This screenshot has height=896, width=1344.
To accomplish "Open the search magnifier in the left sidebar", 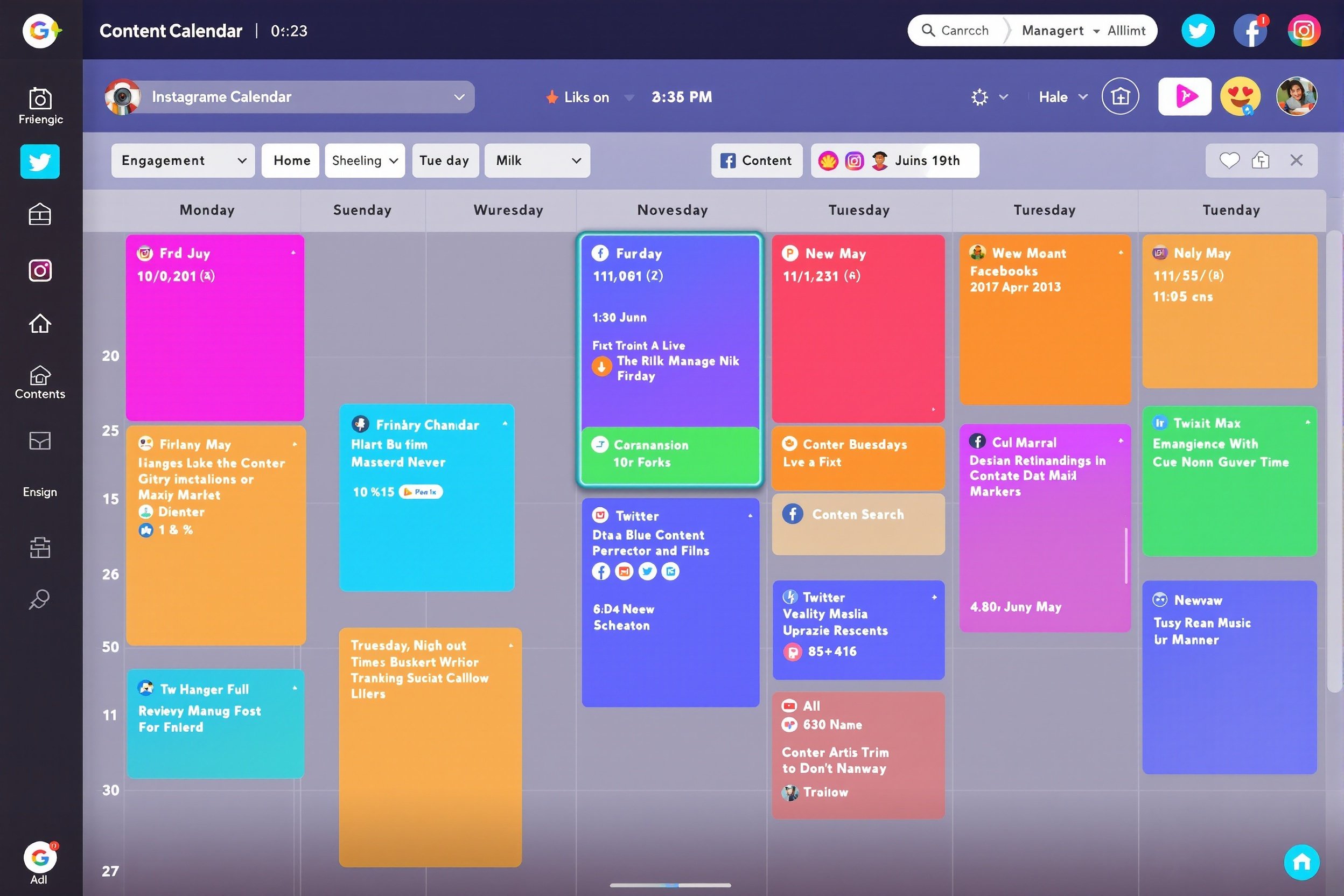I will (39, 599).
